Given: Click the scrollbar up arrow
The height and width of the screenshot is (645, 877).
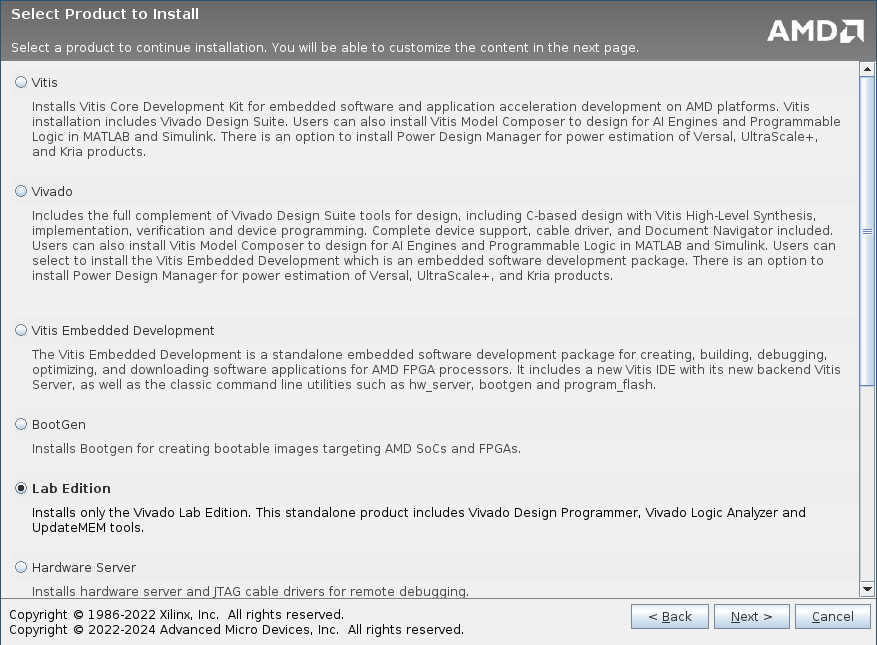Looking at the screenshot, I should click(x=867, y=69).
